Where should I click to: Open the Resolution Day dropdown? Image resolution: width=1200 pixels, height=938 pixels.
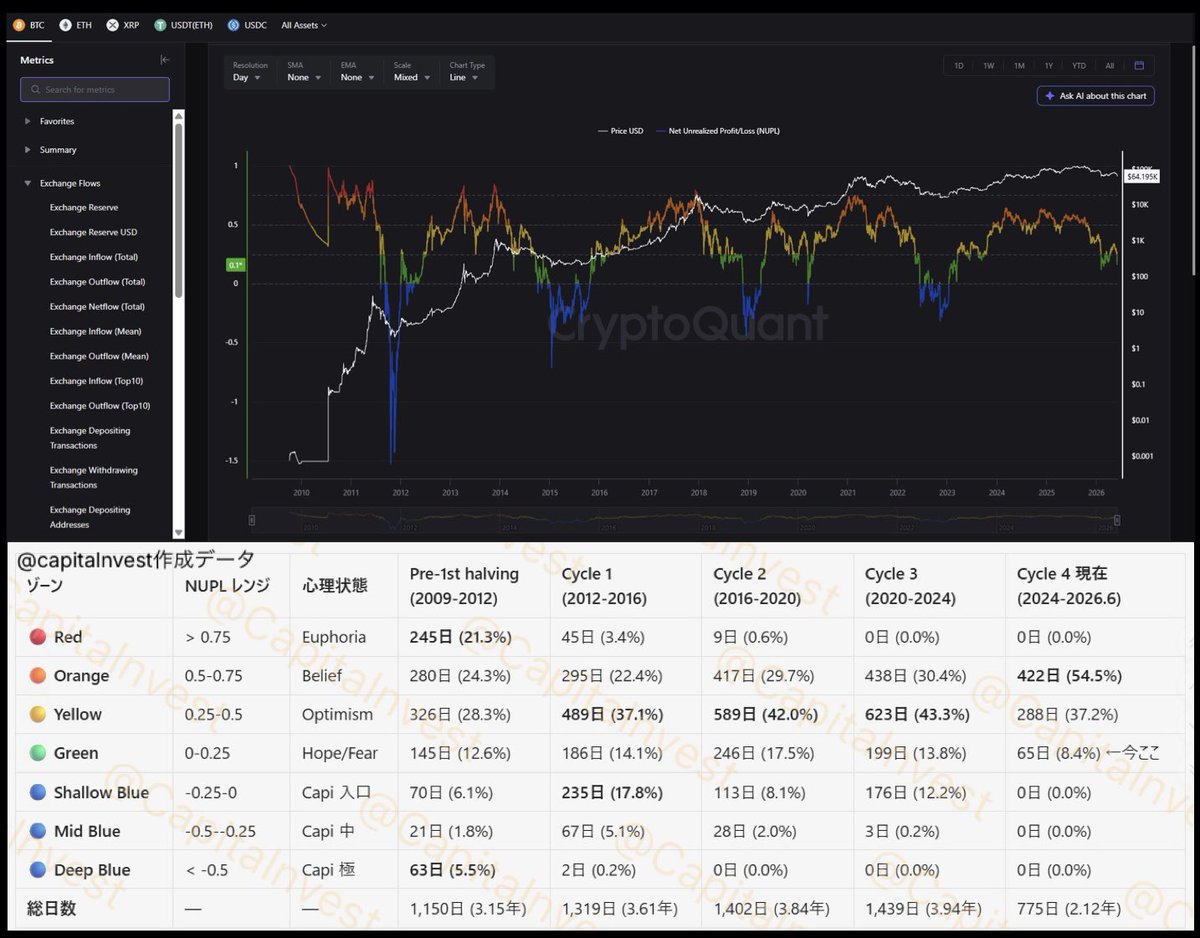point(248,72)
